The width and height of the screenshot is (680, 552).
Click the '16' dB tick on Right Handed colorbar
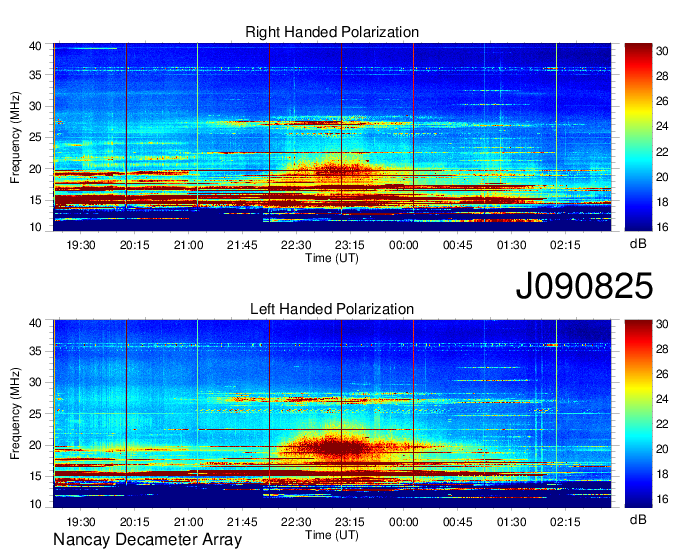[662, 227]
